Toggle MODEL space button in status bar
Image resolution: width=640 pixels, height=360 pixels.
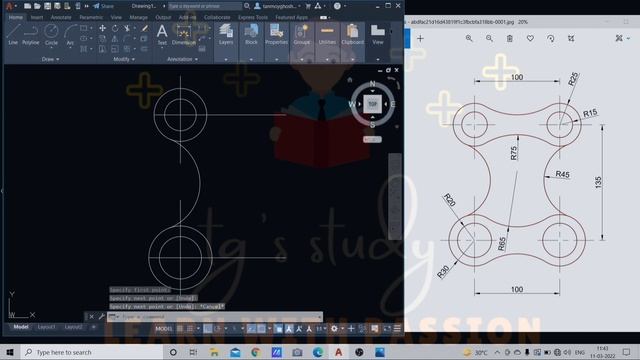pos(164,329)
